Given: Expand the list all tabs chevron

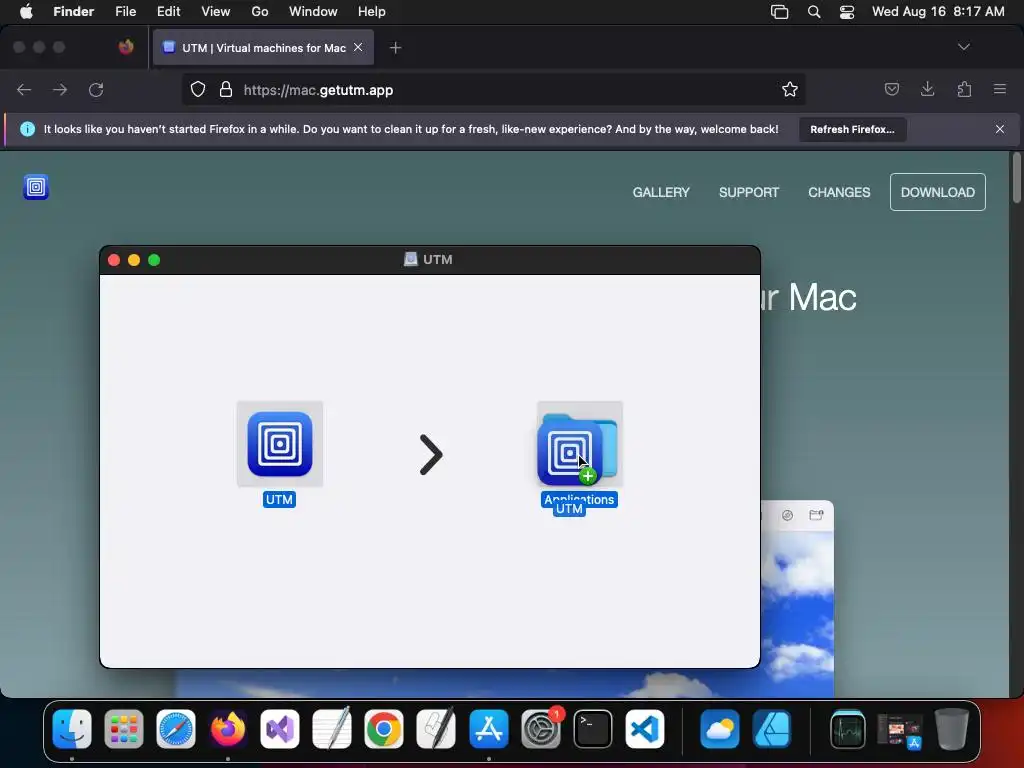Looking at the screenshot, I should [x=963, y=47].
